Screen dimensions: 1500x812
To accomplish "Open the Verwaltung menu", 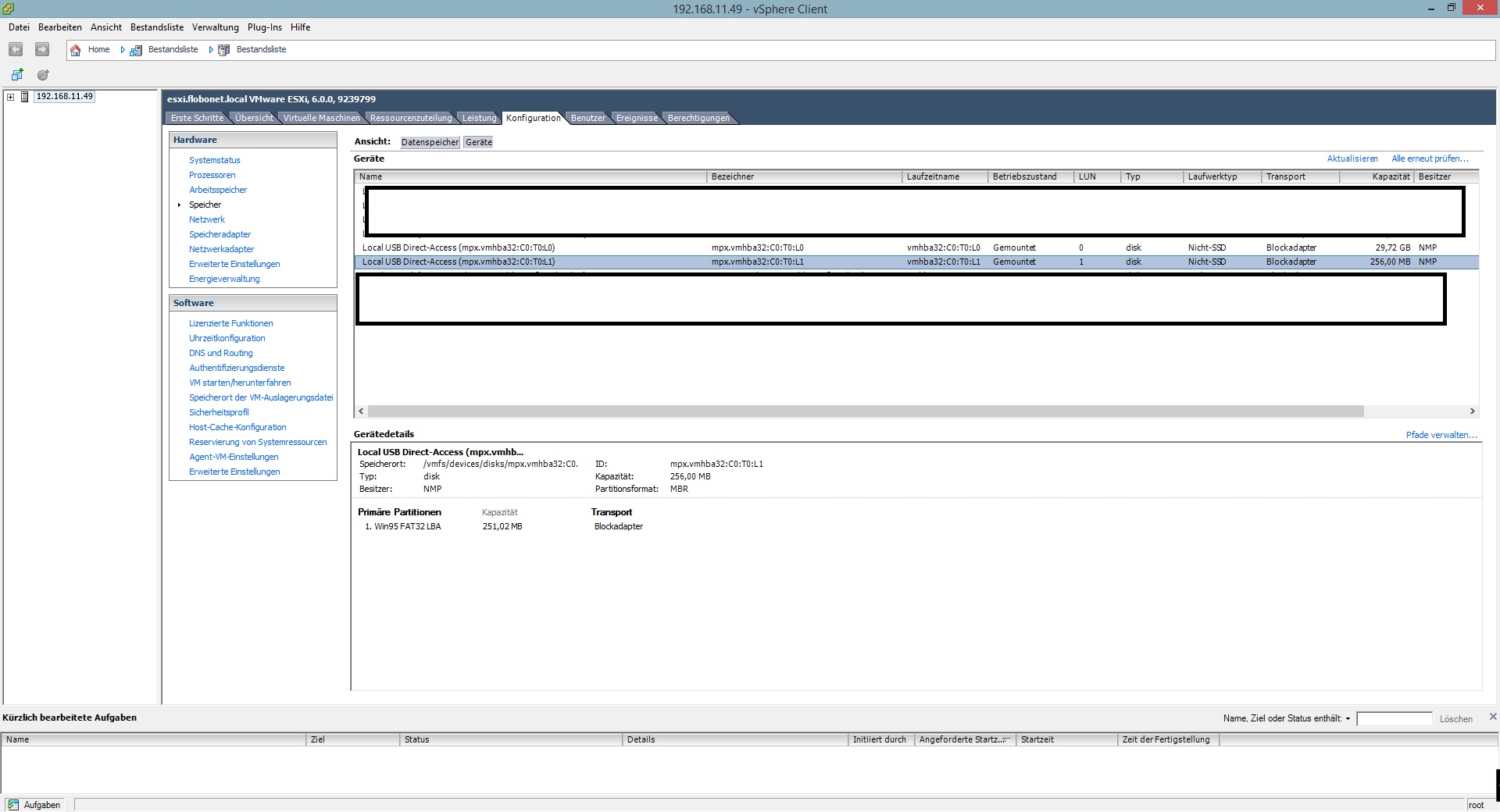I will [x=215, y=27].
